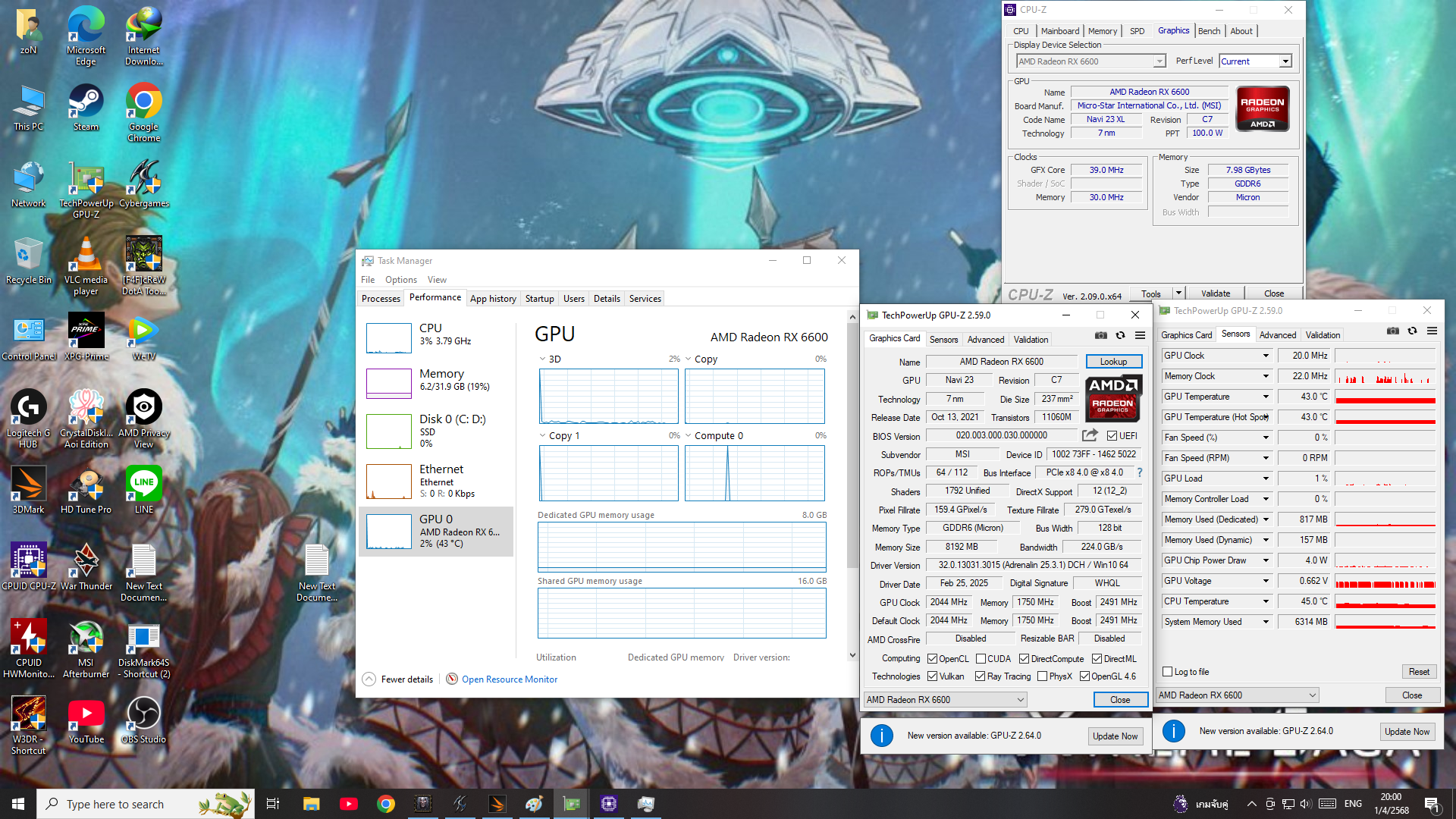Open MSI Afterburner desktop icon

[x=86, y=649]
